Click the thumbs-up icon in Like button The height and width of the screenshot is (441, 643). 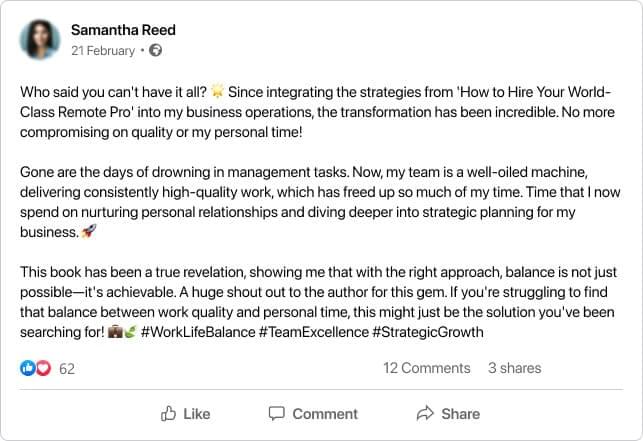pos(167,413)
